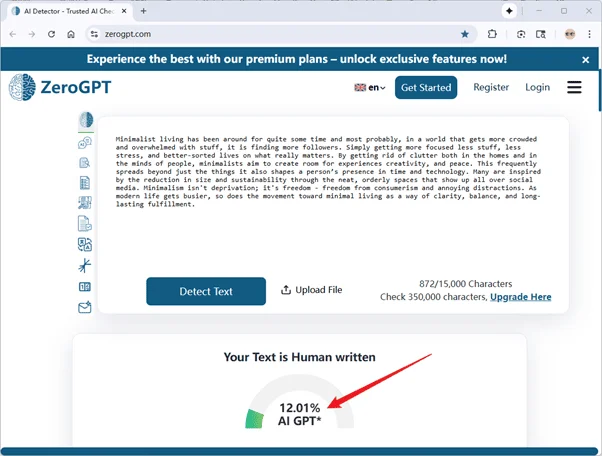The image size is (602, 456).
Task: Open the plagiarism checker document-magnifier icon
Action: point(84,163)
